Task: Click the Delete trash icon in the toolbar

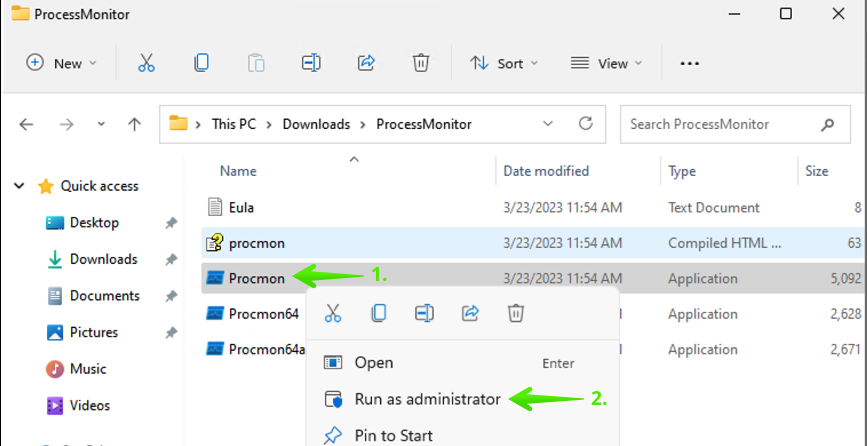Action: (421, 63)
